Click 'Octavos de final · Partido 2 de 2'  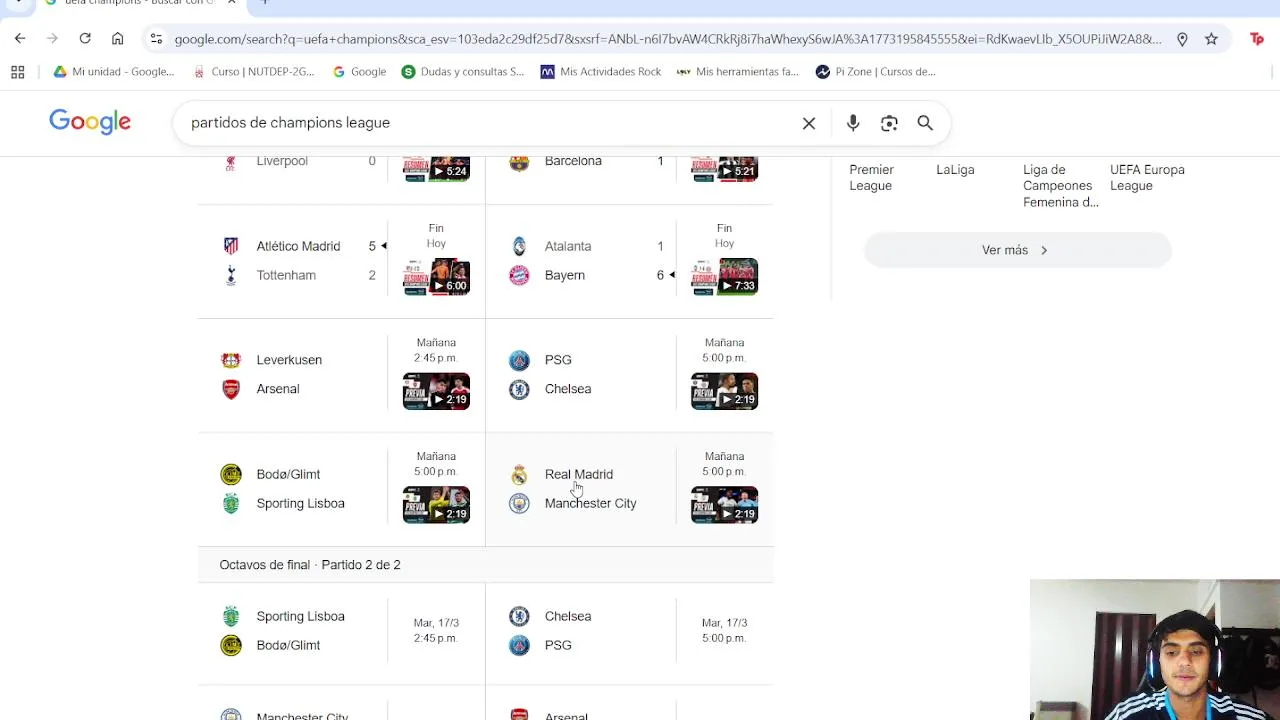click(310, 565)
